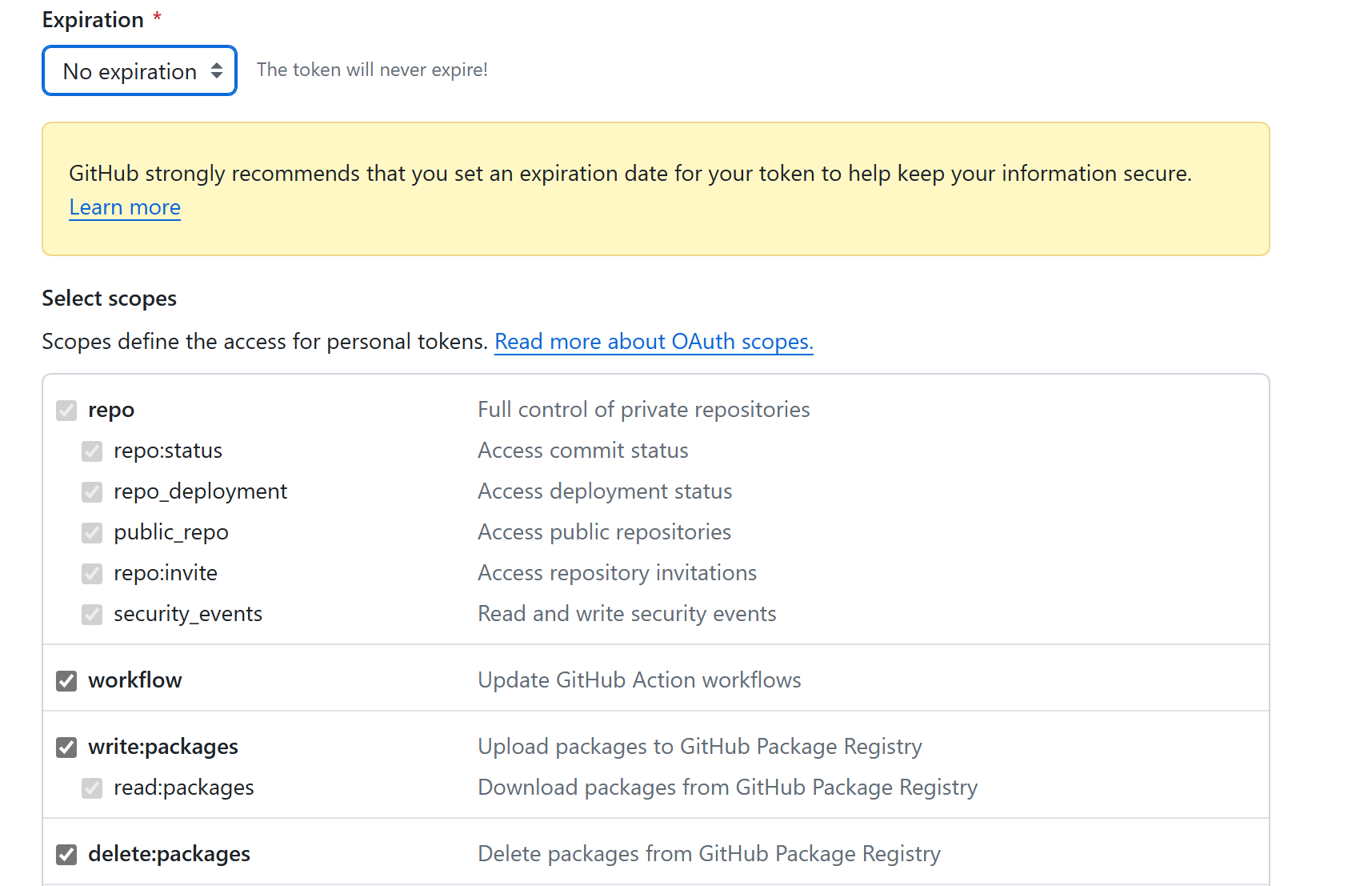Uncheck the workflow scope checkbox
The image size is (1372, 886).
66,681
